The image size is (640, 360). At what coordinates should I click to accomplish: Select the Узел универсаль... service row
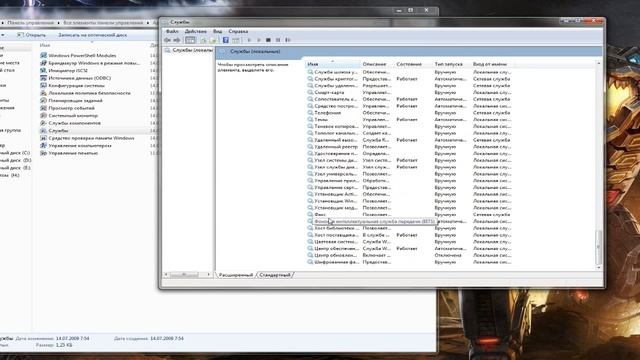(409, 174)
